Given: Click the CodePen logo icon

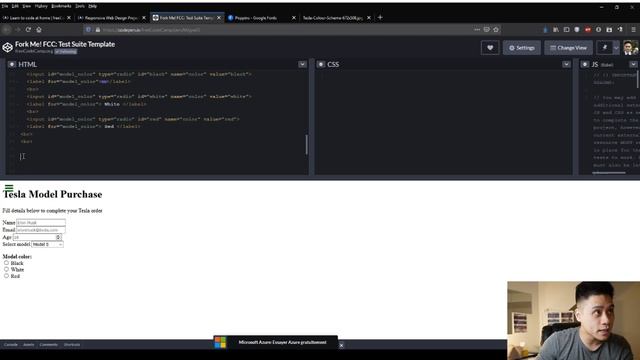Looking at the screenshot, I should coord(7,47).
